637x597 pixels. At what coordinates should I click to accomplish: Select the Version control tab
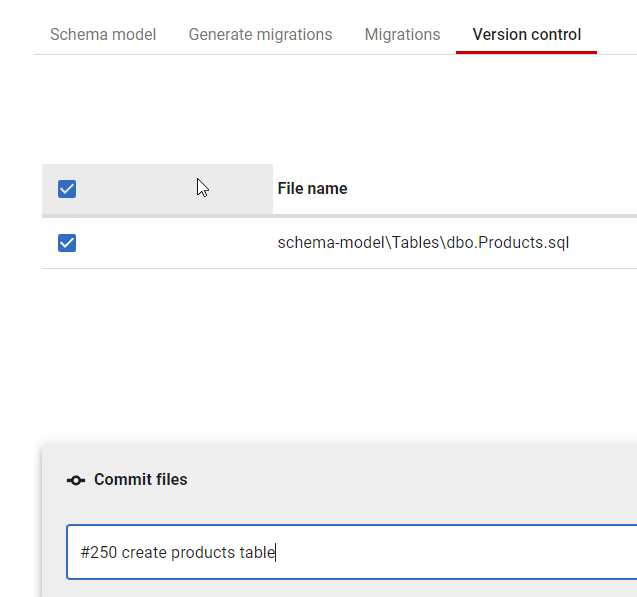526,34
